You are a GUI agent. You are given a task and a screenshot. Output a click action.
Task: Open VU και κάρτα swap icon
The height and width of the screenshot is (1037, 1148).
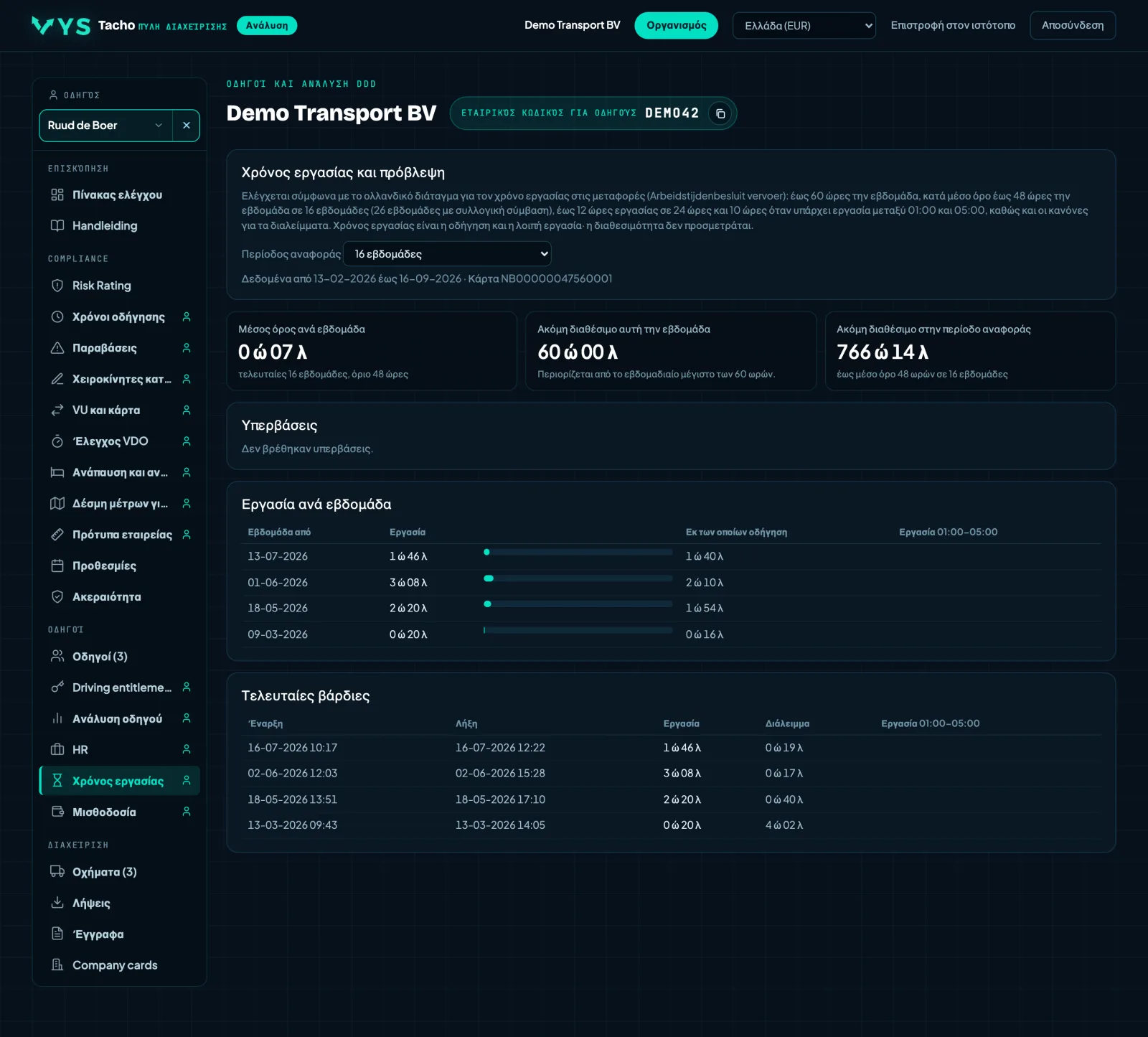57,410
